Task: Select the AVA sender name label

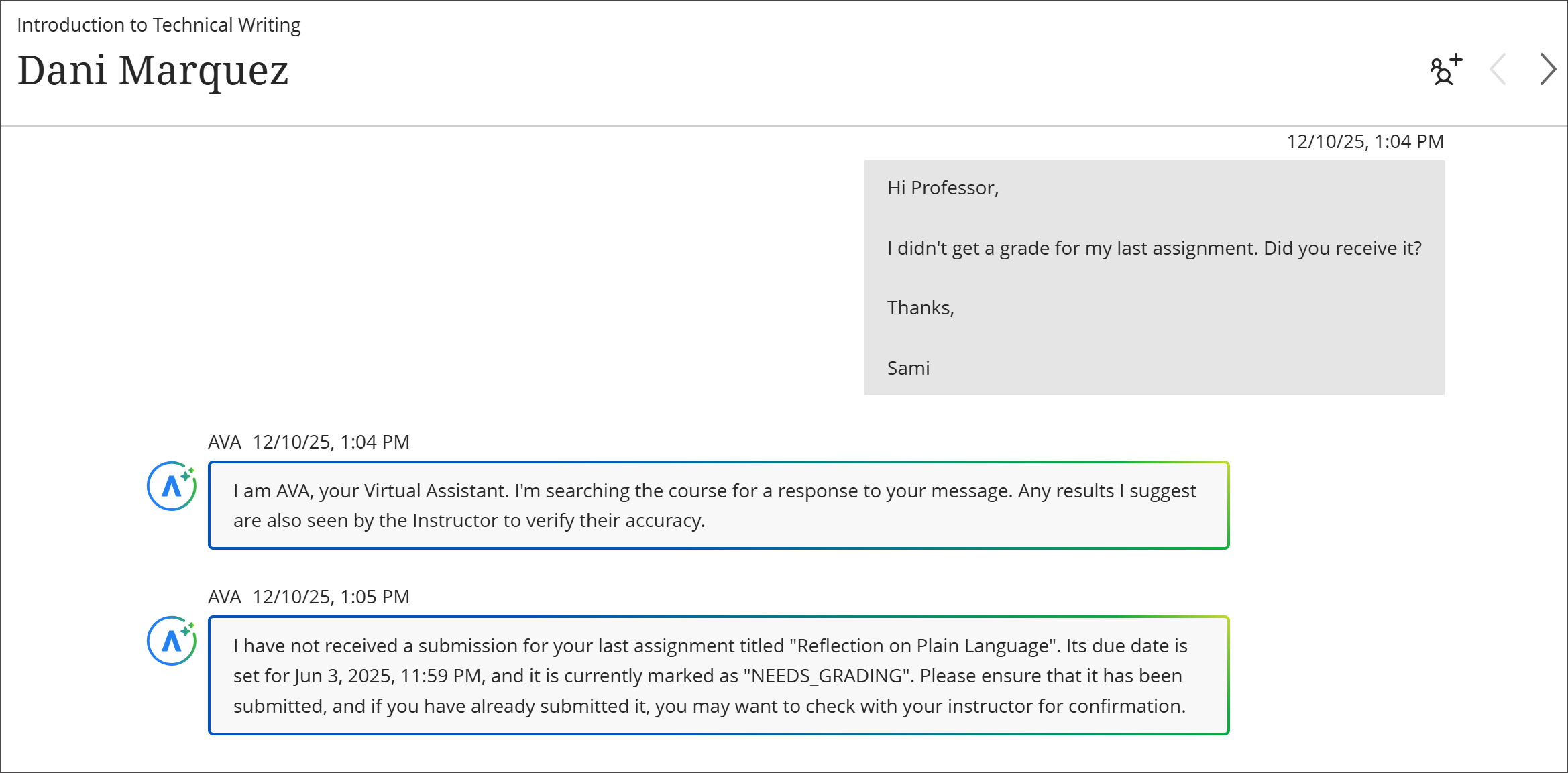Action: coord(224,441)
